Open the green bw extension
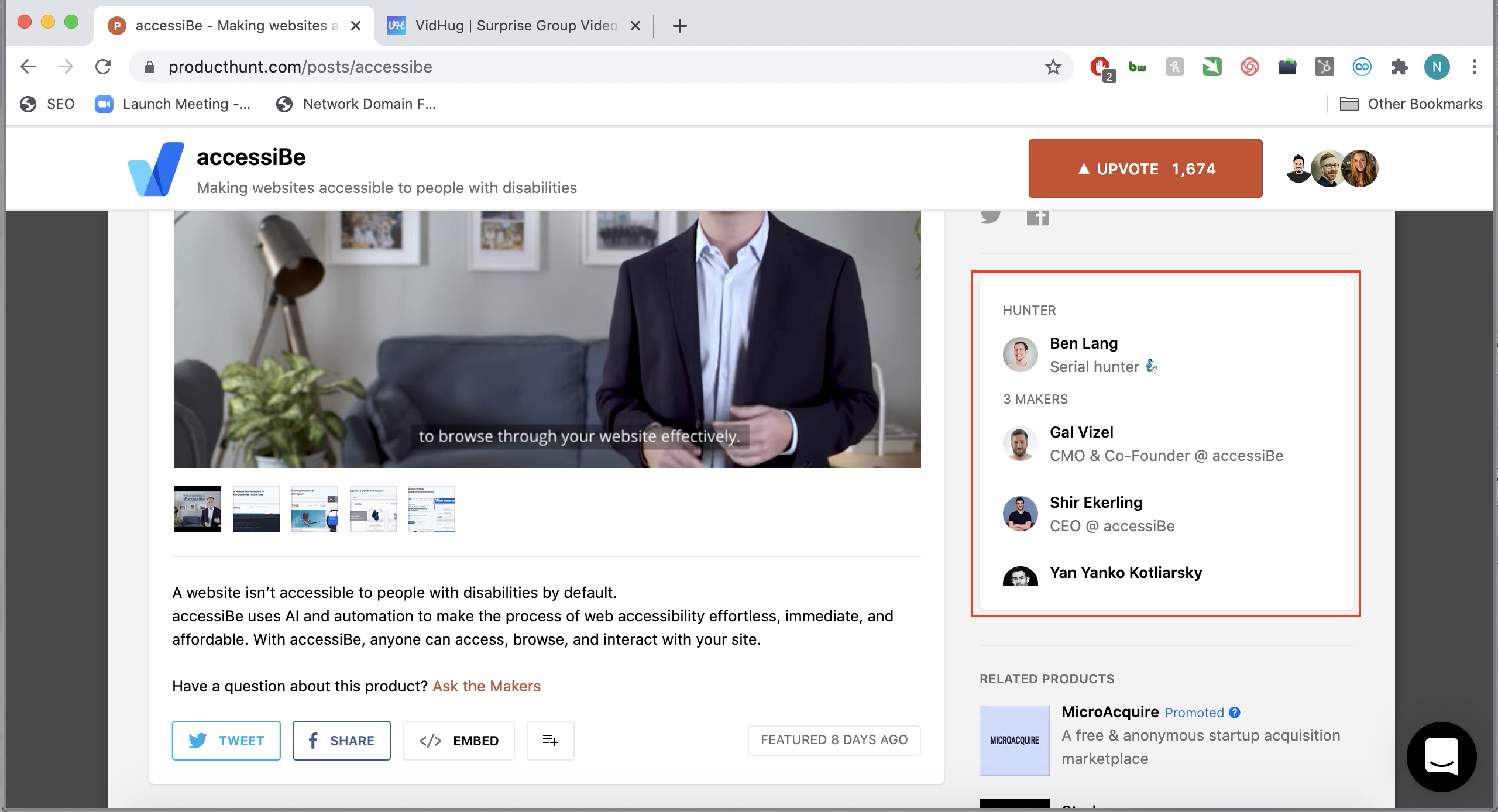Image resolution: width=1498 pixels, height=812 pixels. (x=1138, y=67)
